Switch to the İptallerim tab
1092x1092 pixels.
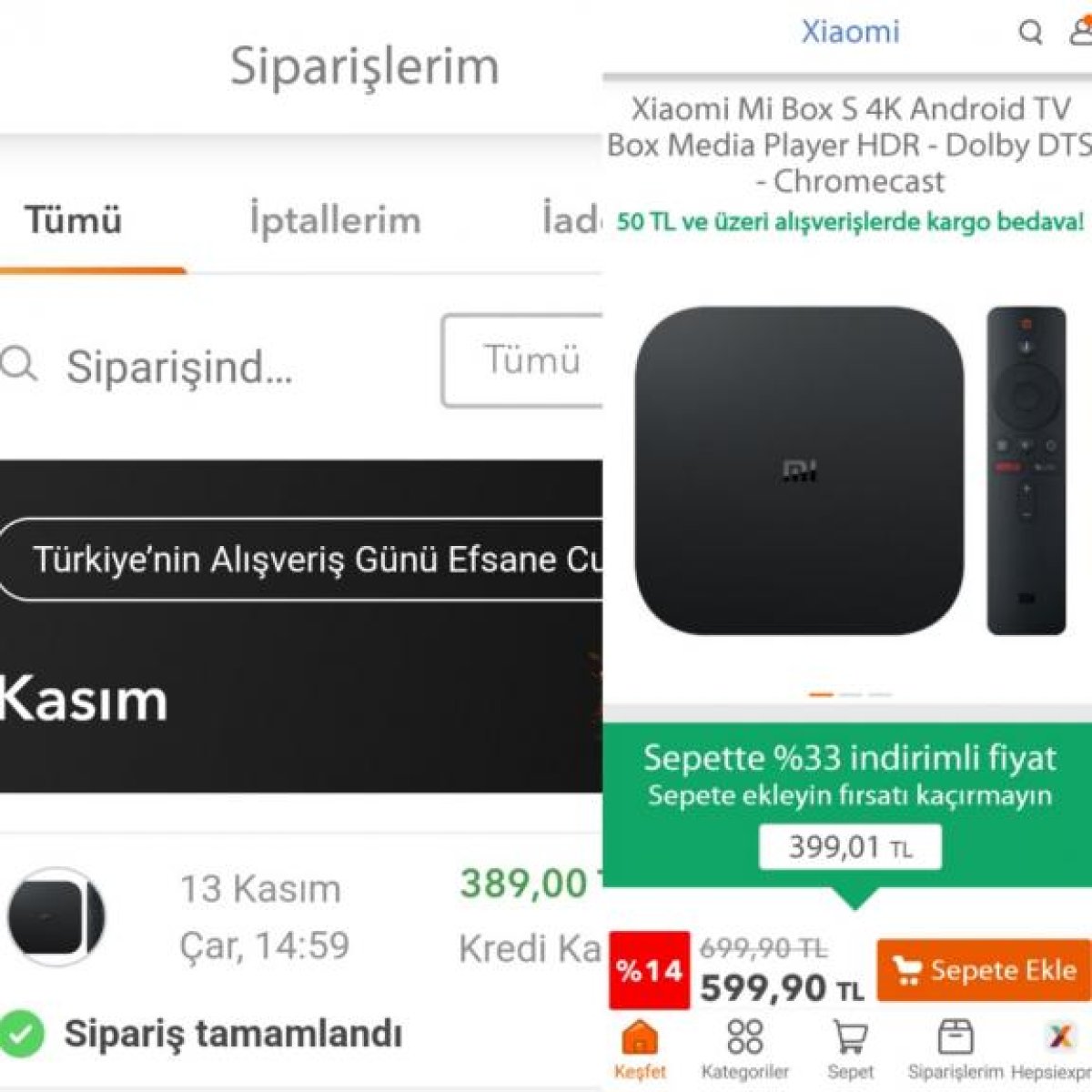coord(335,220)
